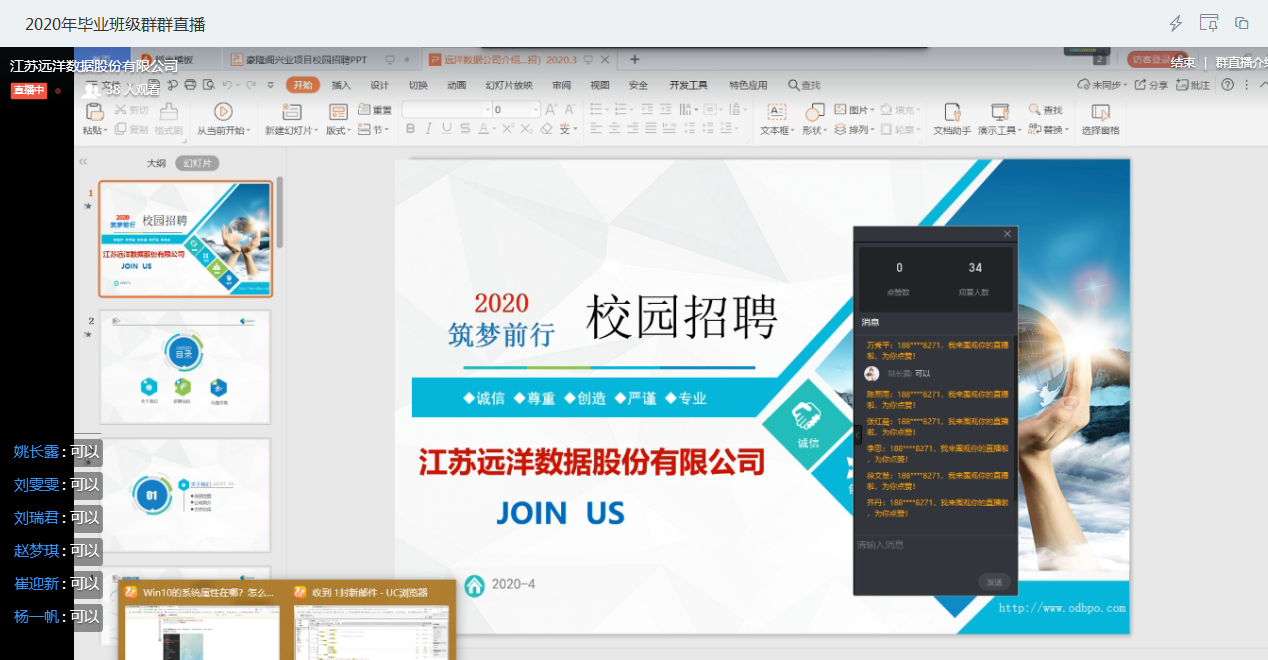Expand the Paste (粘贴) dropdown arrow

click(105, 131)
